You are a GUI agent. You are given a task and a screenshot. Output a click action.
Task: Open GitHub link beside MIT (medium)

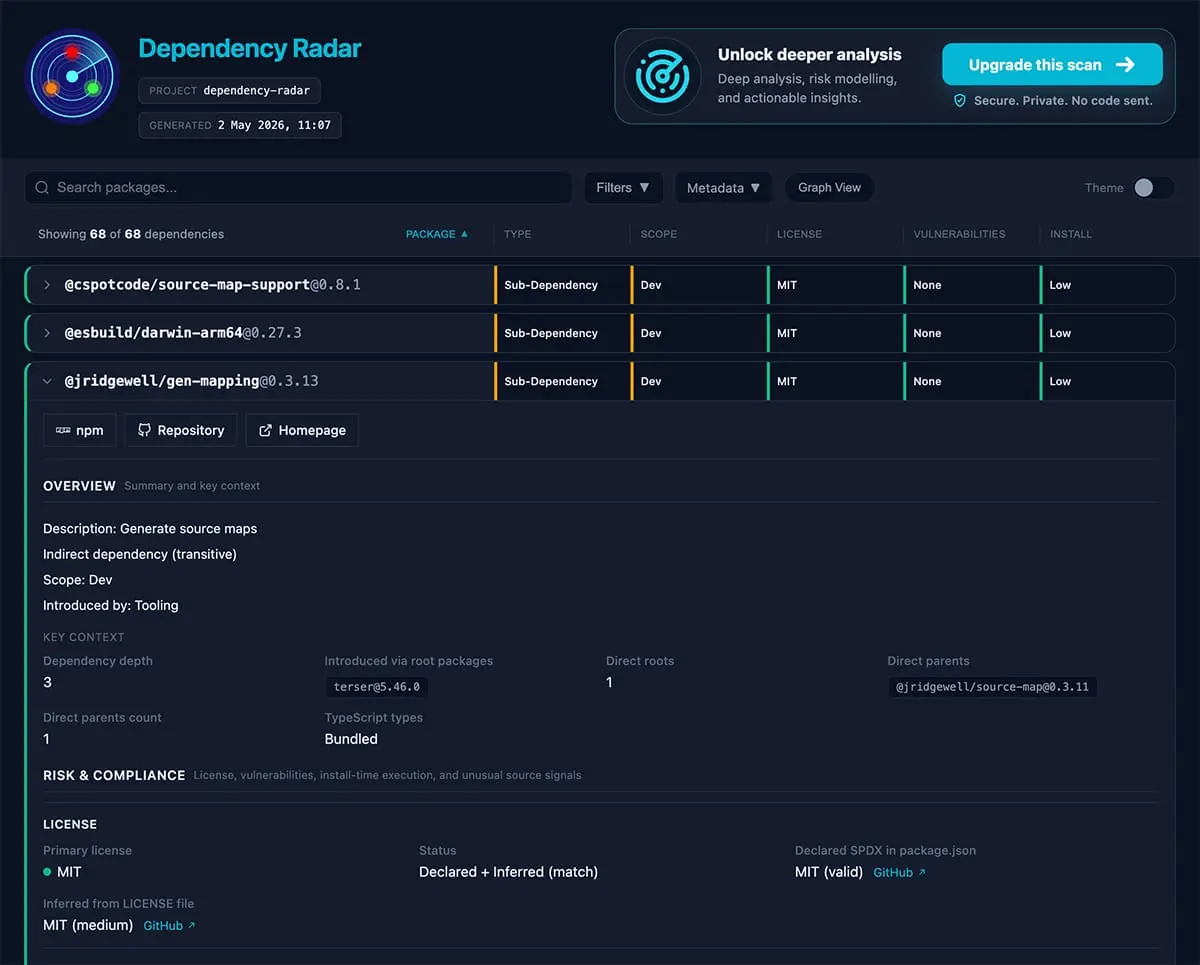(170, 926)
